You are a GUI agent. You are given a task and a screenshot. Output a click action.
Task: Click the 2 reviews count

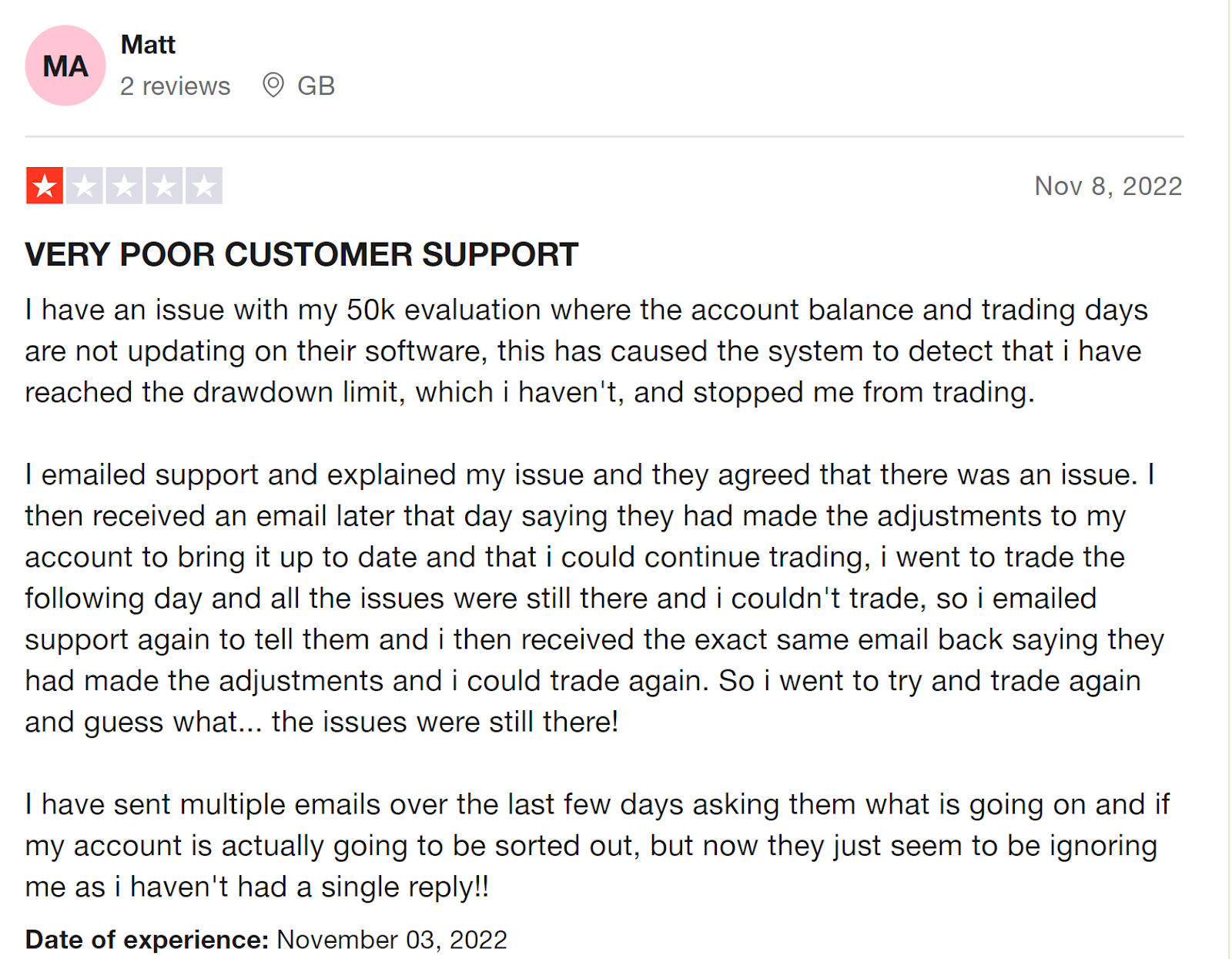pos(175,86)
